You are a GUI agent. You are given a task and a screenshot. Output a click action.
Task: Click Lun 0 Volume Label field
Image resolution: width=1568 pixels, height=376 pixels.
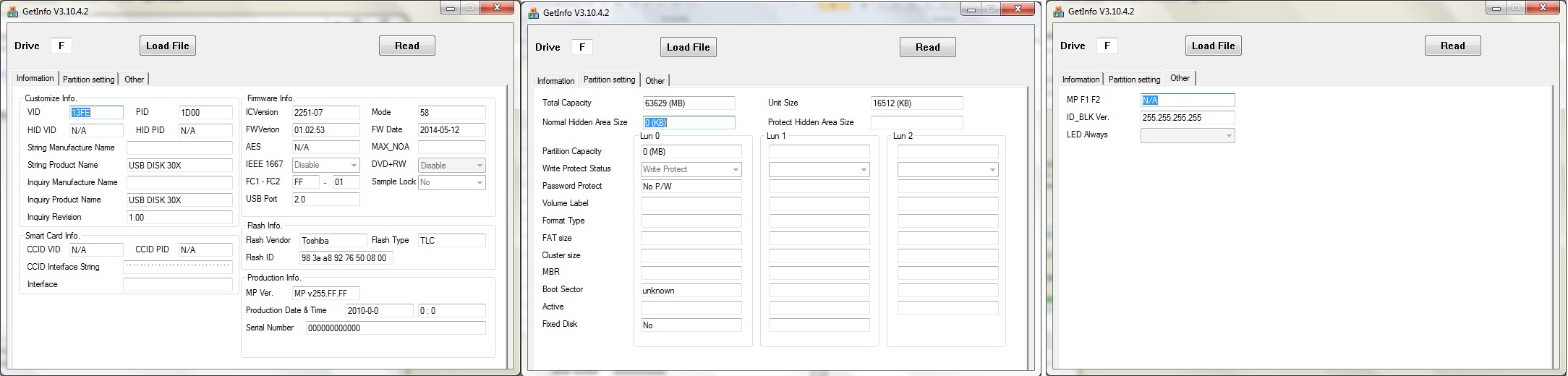click(x=691, y=204)
